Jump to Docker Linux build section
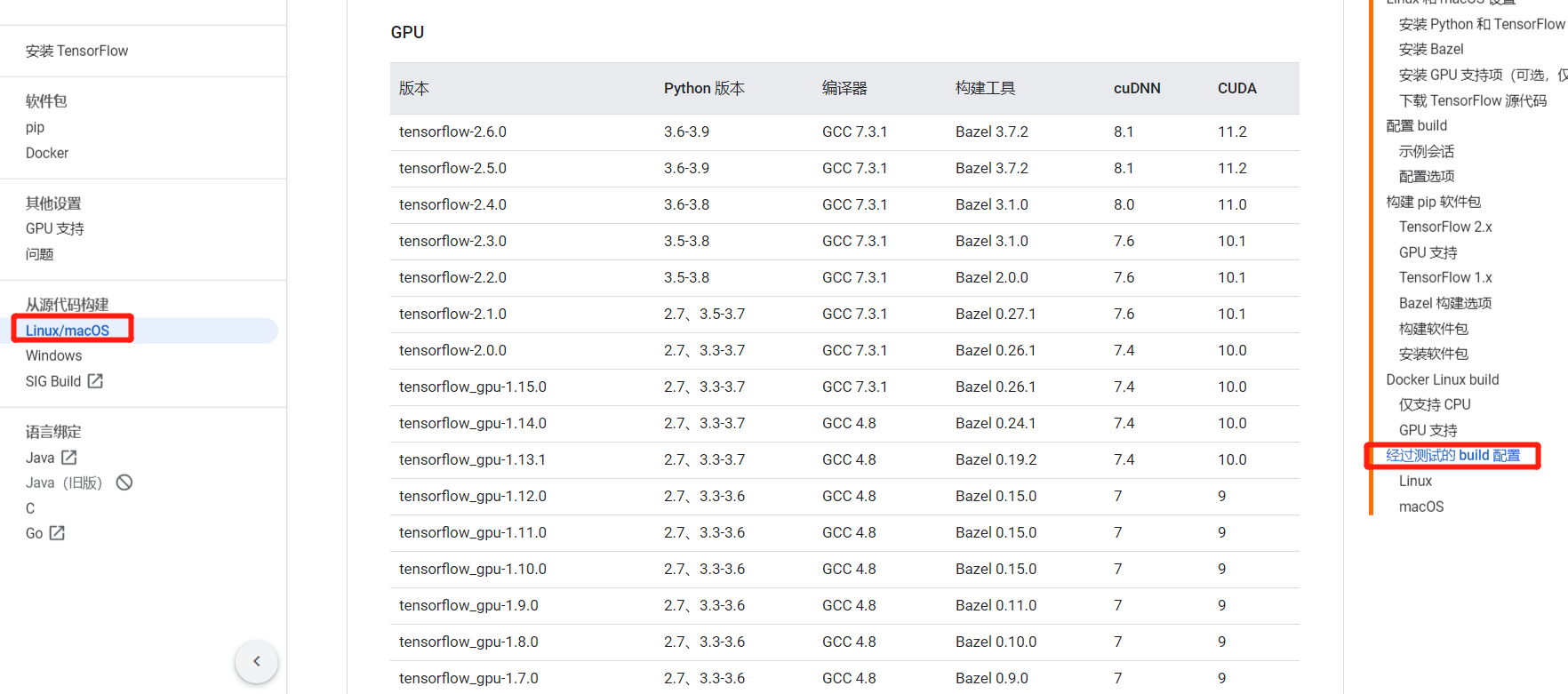Image resolution: width=1568 pixels, height=694 pixels. coord(1443,379)
